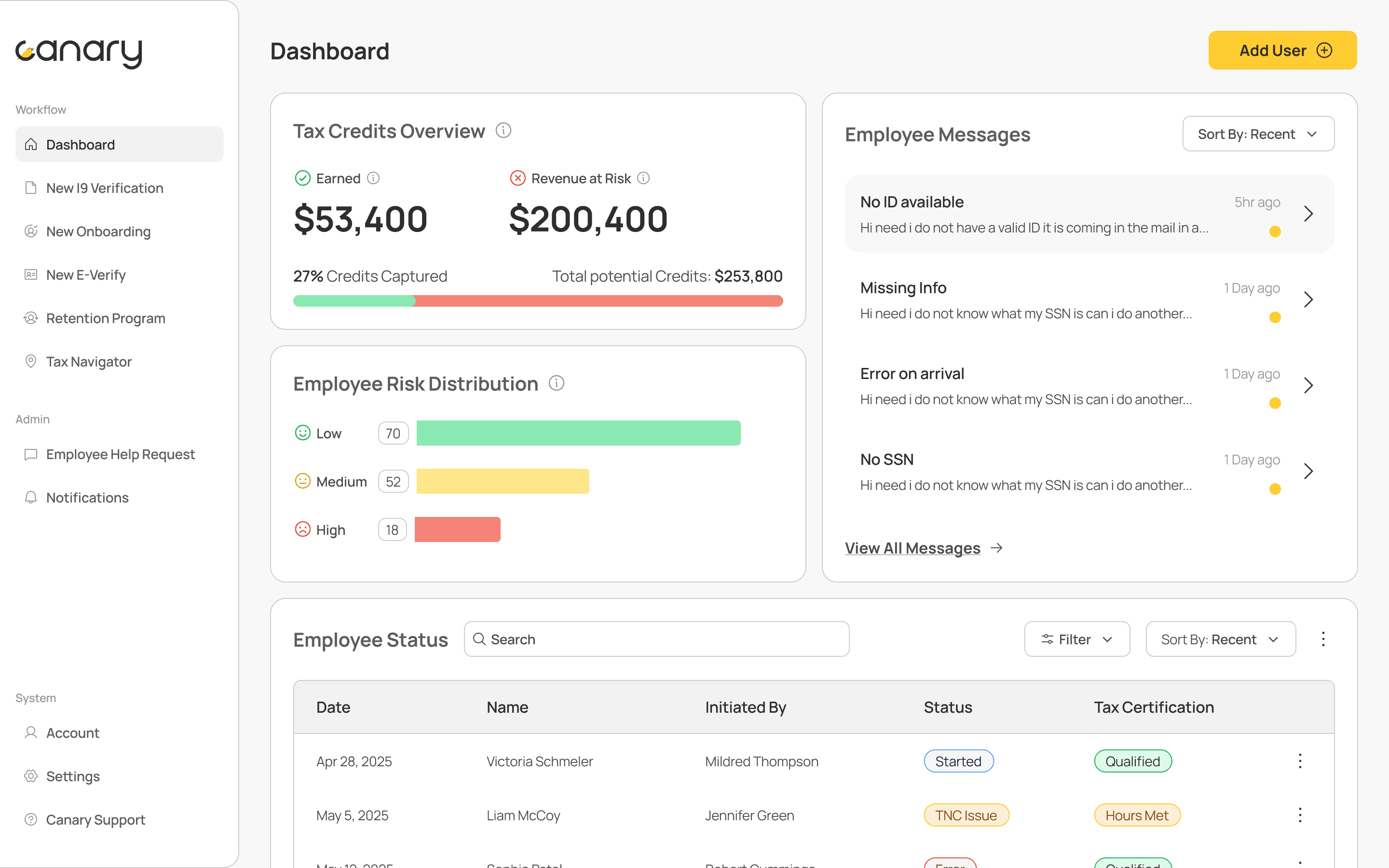Open Employee Status Sort By Recent dropdown

[x=1220, y=639]
